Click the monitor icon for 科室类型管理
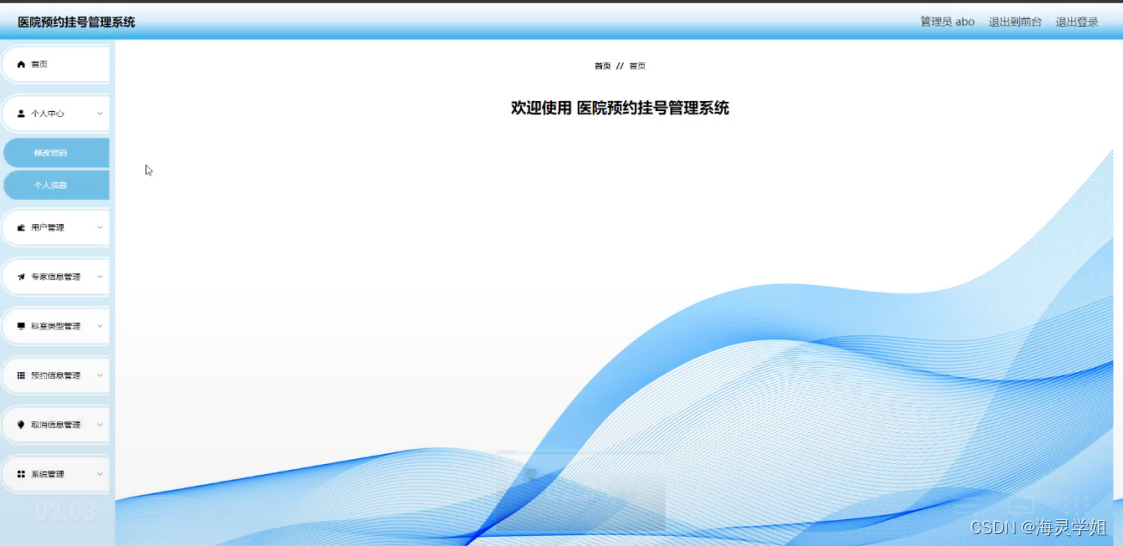This screenshot has width=1123, height=546. point(21,326)
